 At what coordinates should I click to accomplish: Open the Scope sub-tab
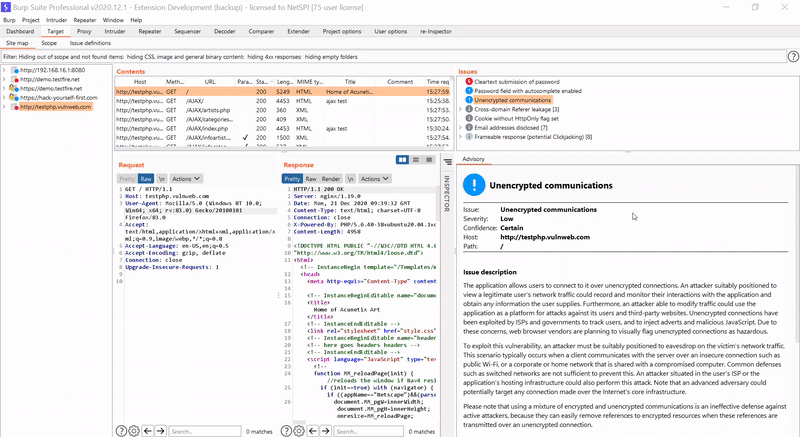pyautogui.click(x=49, y=43)
